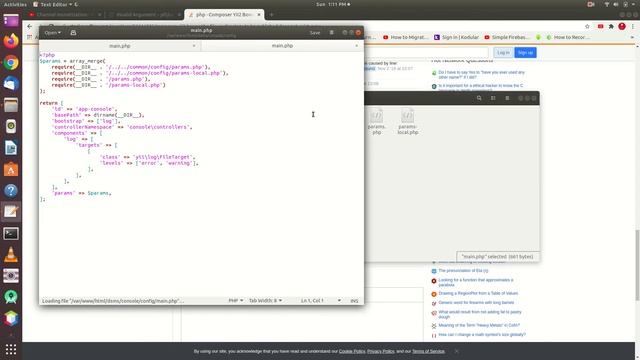Select params-local.php file in Files window
Image resolution: width=640 pixels, height=360 pixels.
tap(407, 122)
